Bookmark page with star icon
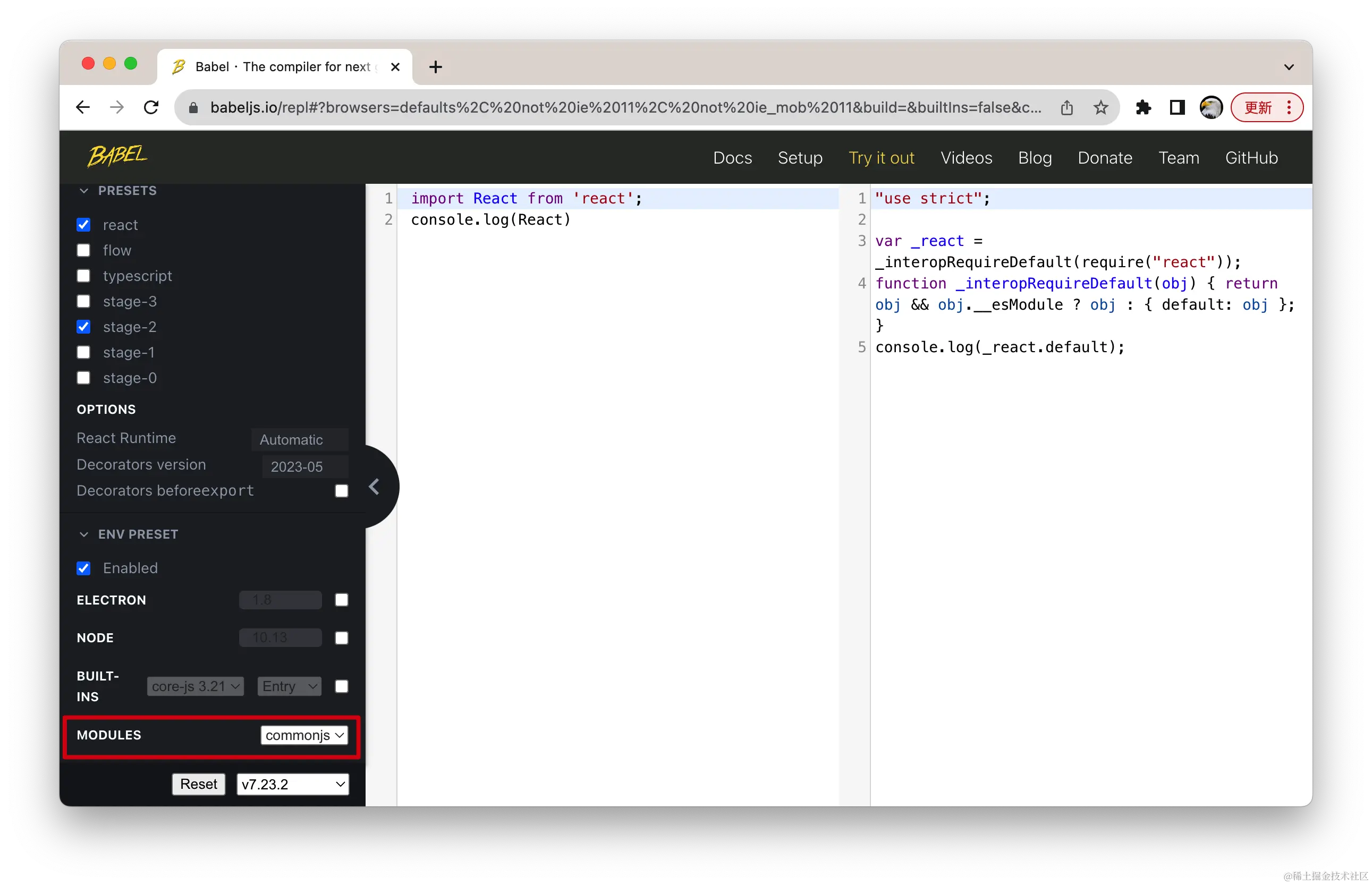1372x885 pixels. (1100, 107)
